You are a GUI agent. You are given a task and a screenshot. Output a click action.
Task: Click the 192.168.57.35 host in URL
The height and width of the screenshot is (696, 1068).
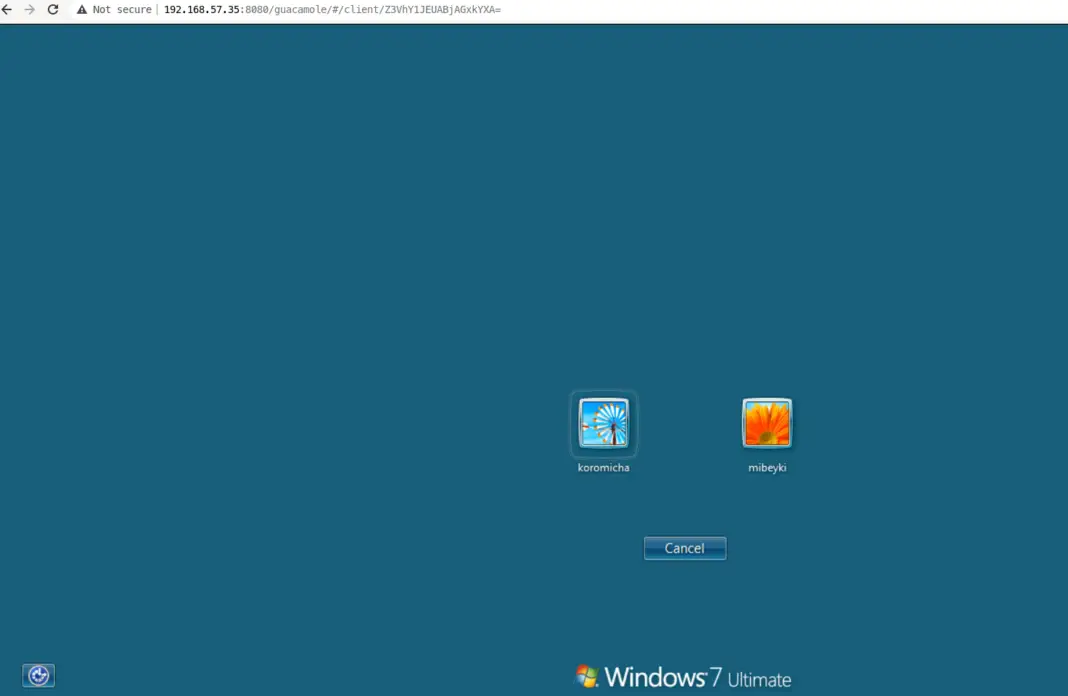[x=202, y=10]
